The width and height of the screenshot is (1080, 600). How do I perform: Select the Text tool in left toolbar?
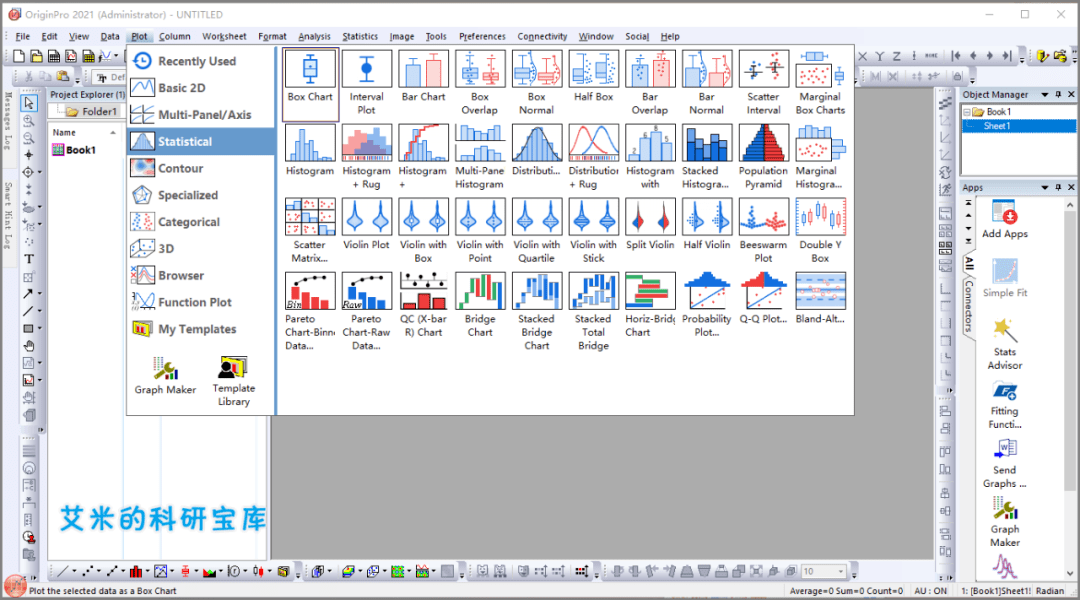(29, 259)
